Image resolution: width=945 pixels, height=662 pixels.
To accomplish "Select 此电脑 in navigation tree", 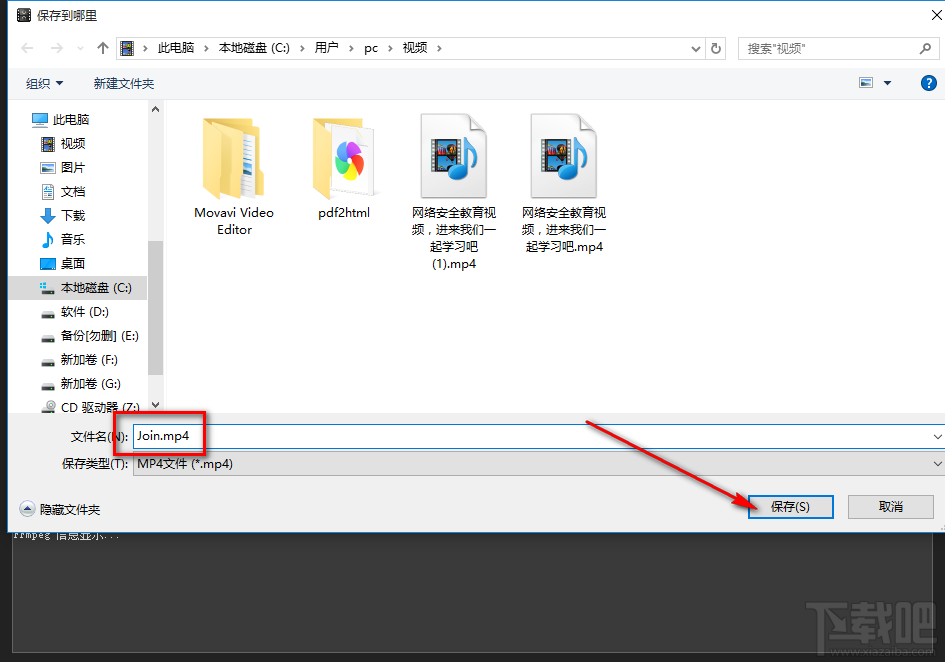I will click(x=60, y=119).
